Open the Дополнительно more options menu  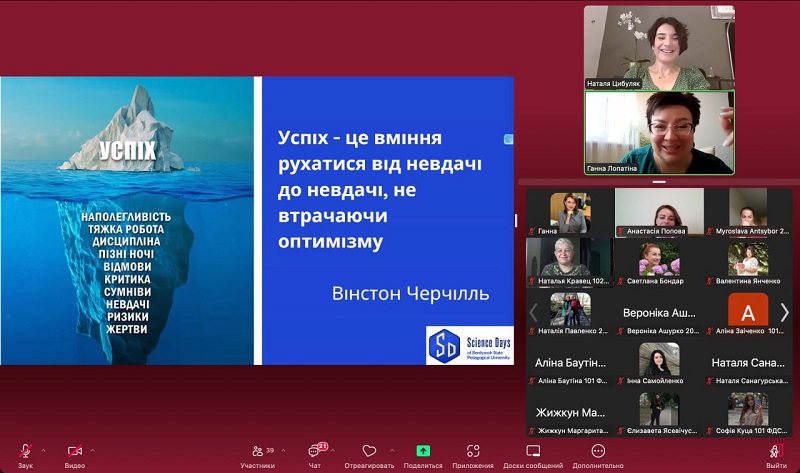click(598, 452)
